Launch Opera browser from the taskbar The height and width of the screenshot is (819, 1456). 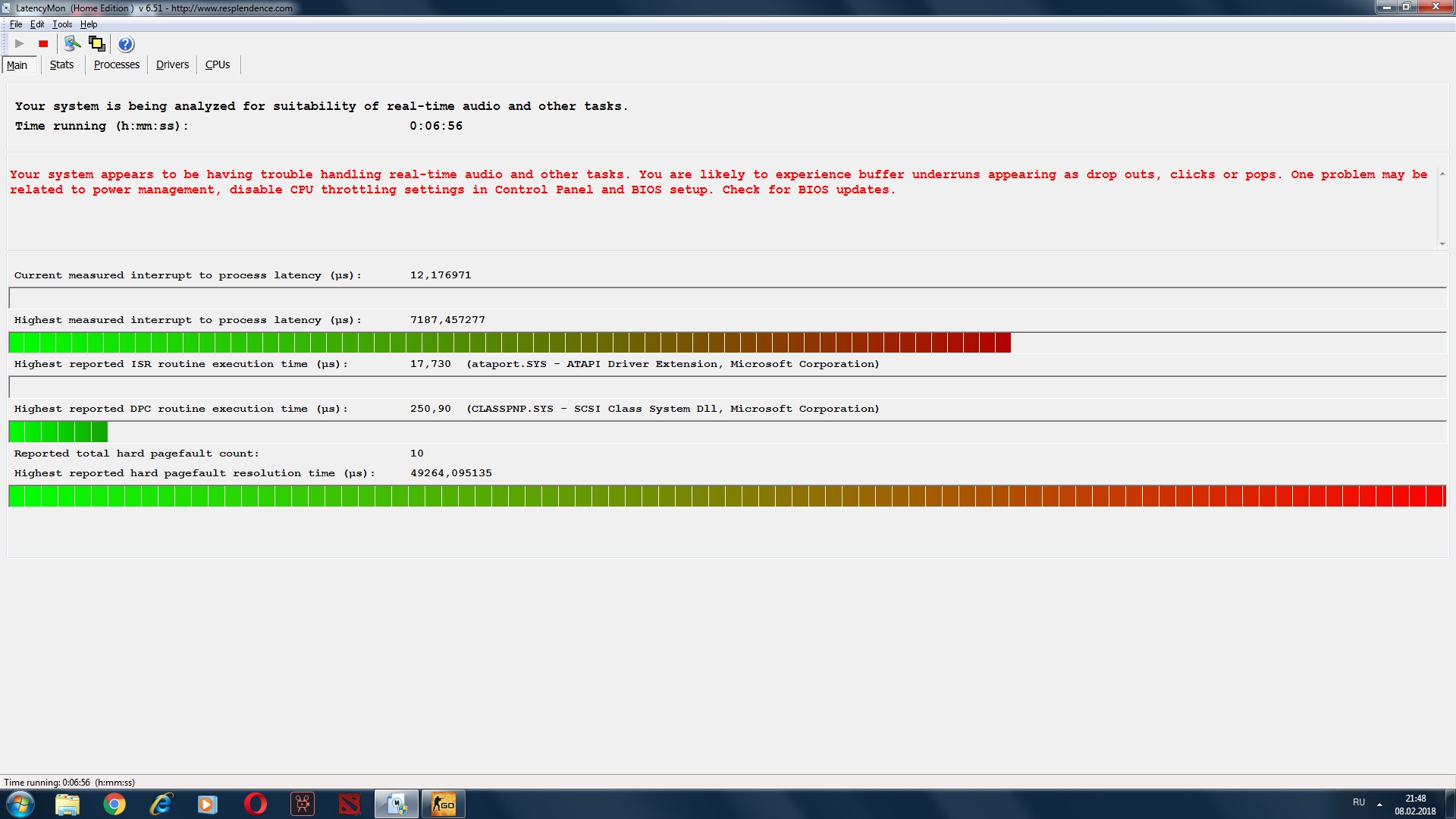pos(256,804)
